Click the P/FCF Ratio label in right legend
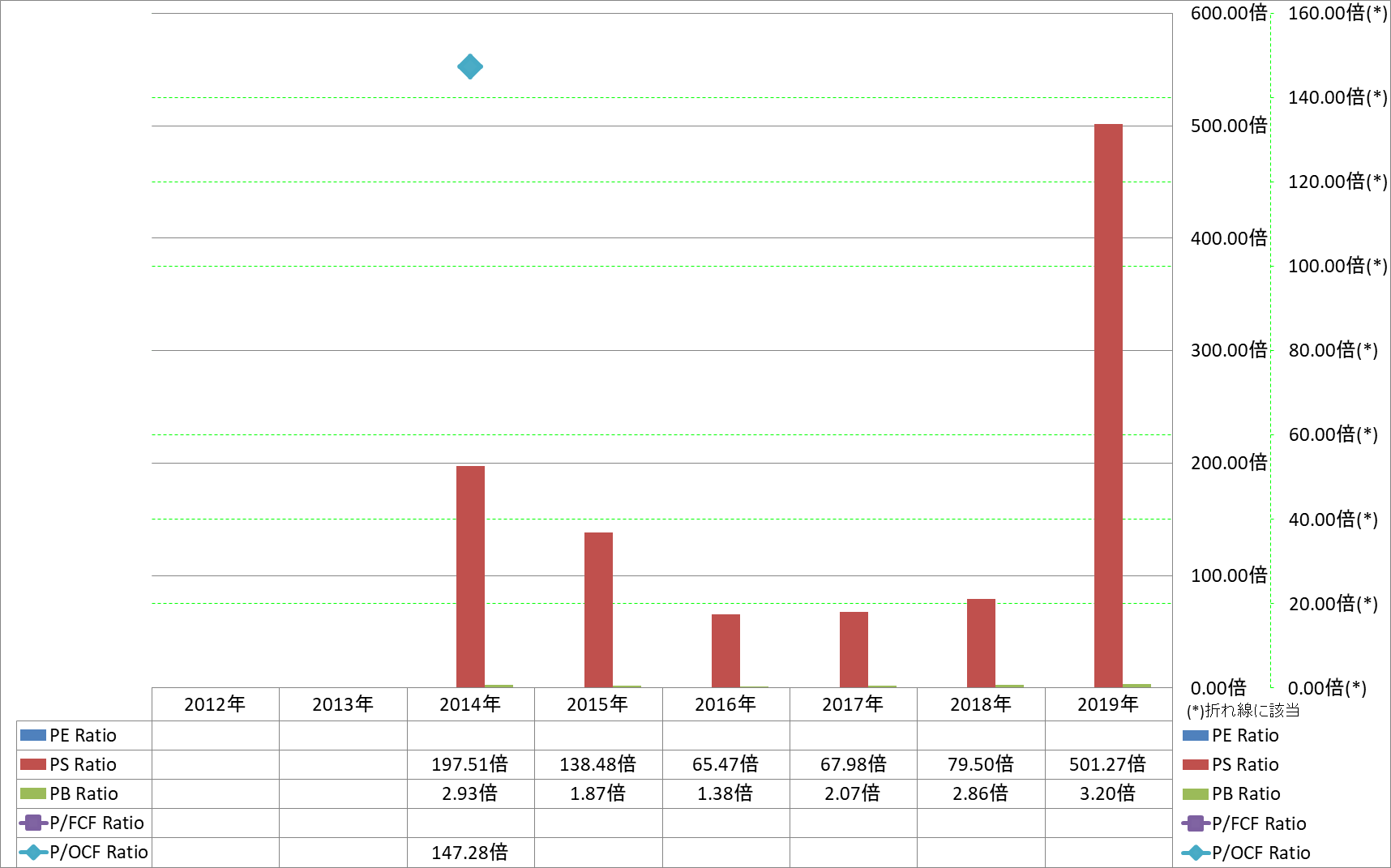1391x868 pixels. point(1260,823)
